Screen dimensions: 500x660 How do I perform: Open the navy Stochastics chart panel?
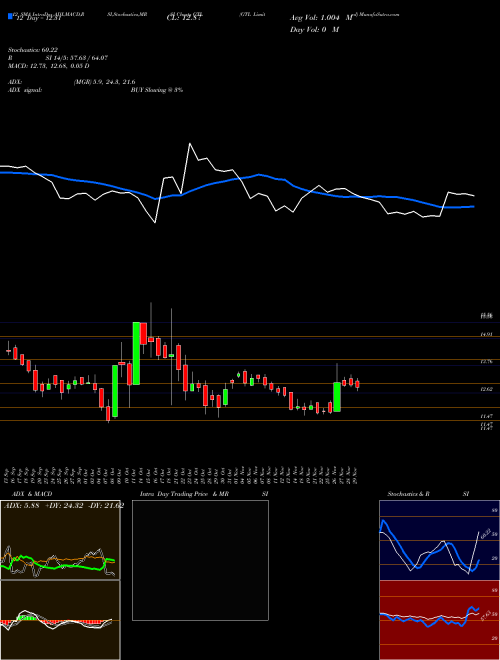pos(439,540)
